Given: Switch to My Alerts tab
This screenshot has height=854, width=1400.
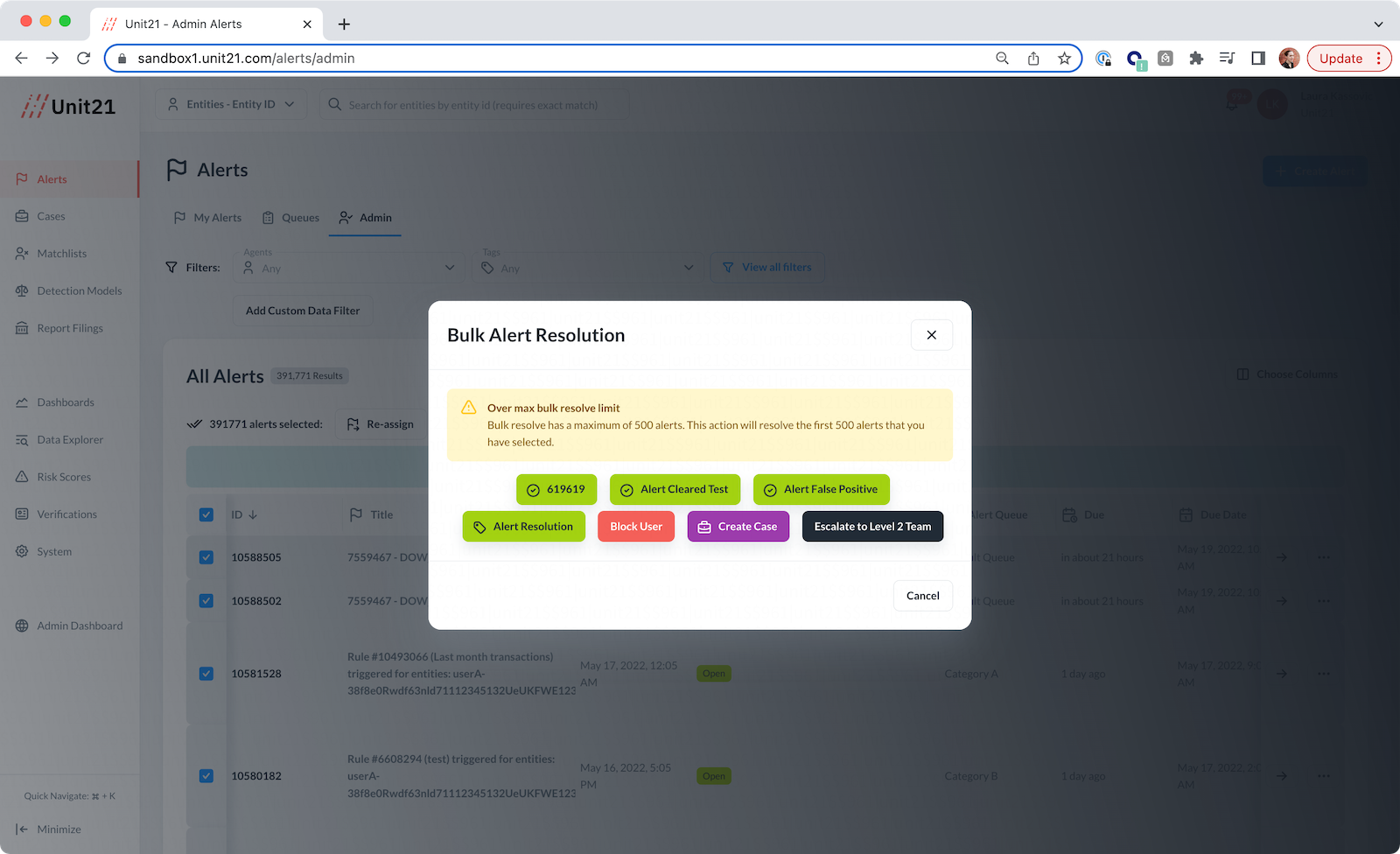Looking at the screenshot, I should 207,218.
